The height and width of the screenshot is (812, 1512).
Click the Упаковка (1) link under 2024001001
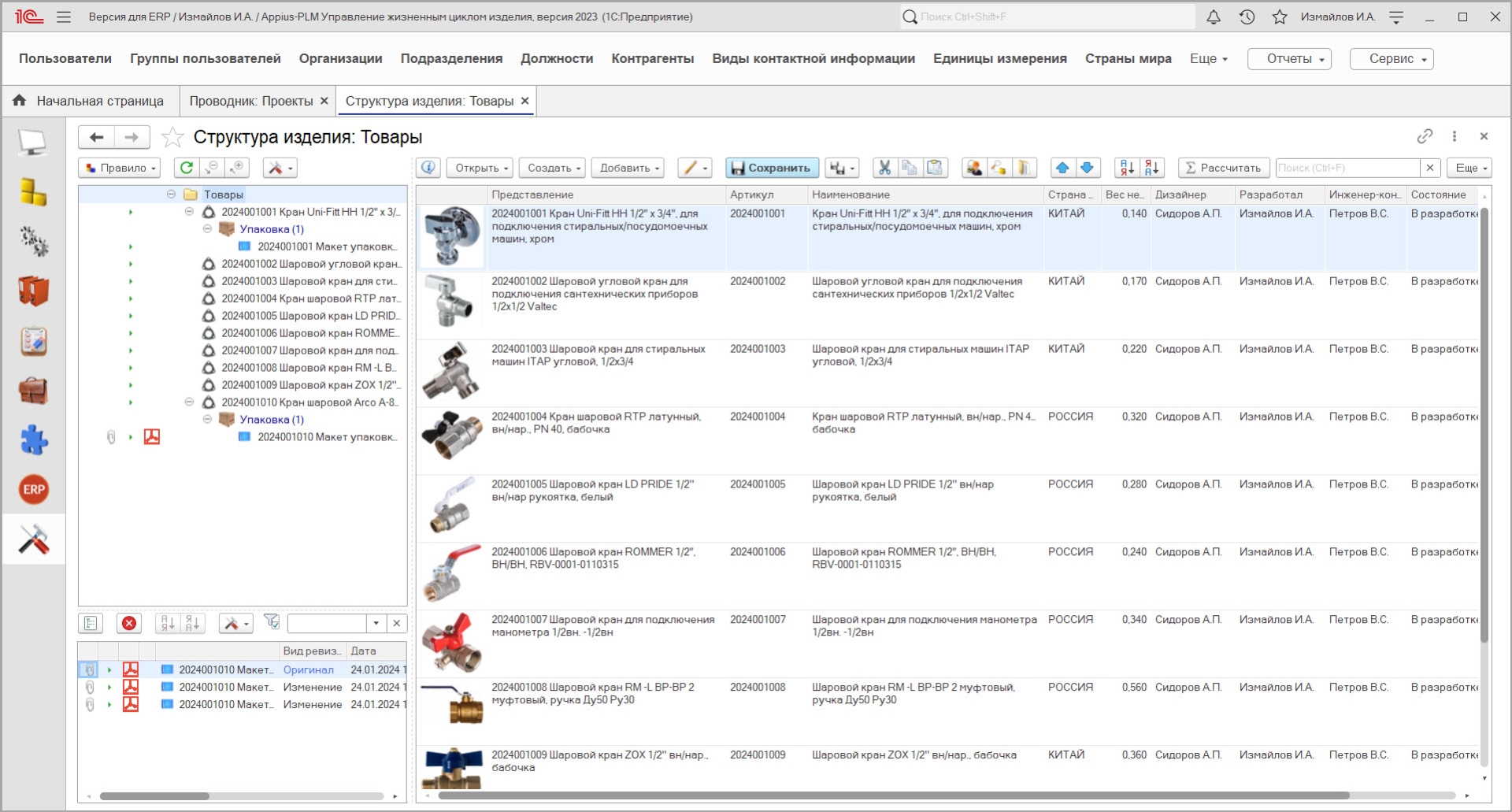[272, 229]
